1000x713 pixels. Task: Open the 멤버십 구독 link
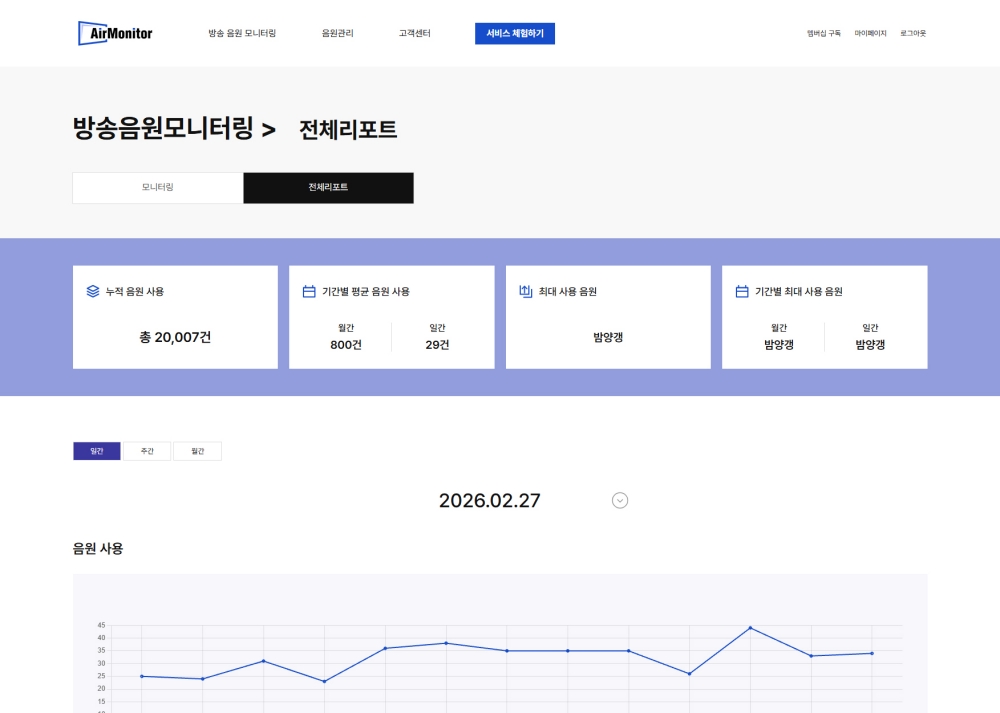824,34
